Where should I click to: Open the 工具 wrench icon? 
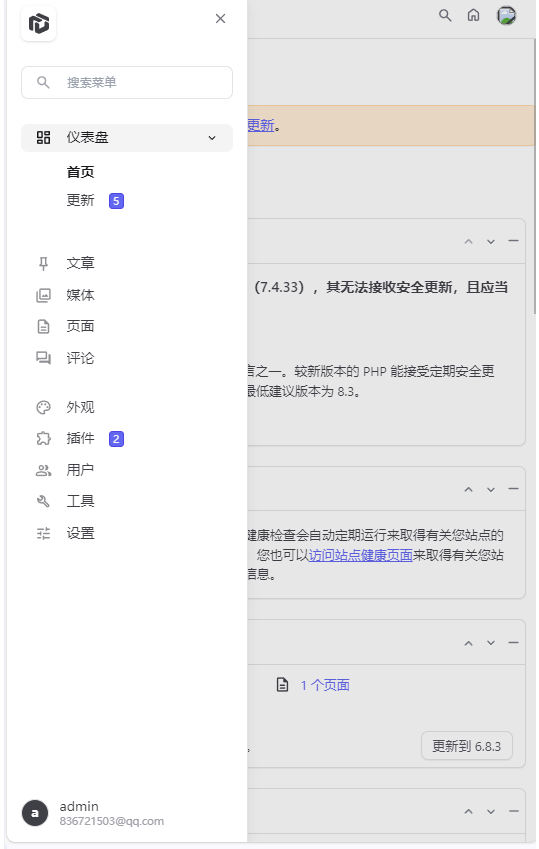(43, 501)
